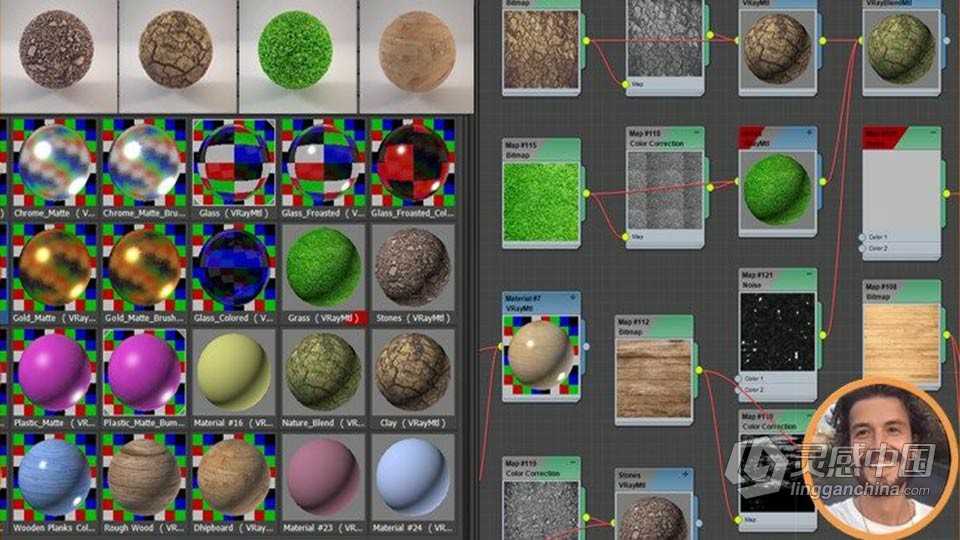The height and width of the screenshot is (540, 960).
Task: Expand the grass VRayMtl node with plus icon
Action: [x=809, y=132]
